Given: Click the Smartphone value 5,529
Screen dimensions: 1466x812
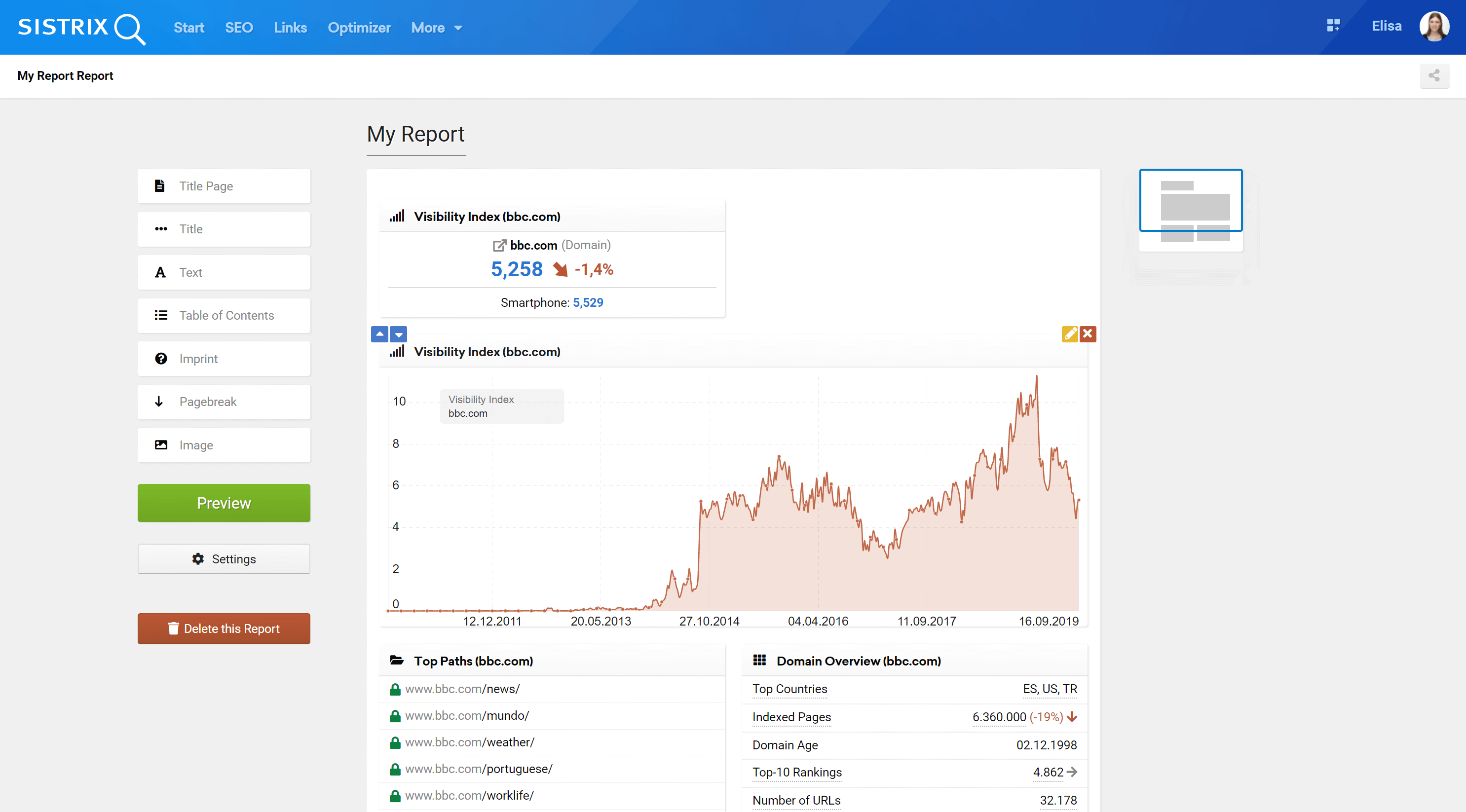Looking at the screenshot, I should 588,303.
